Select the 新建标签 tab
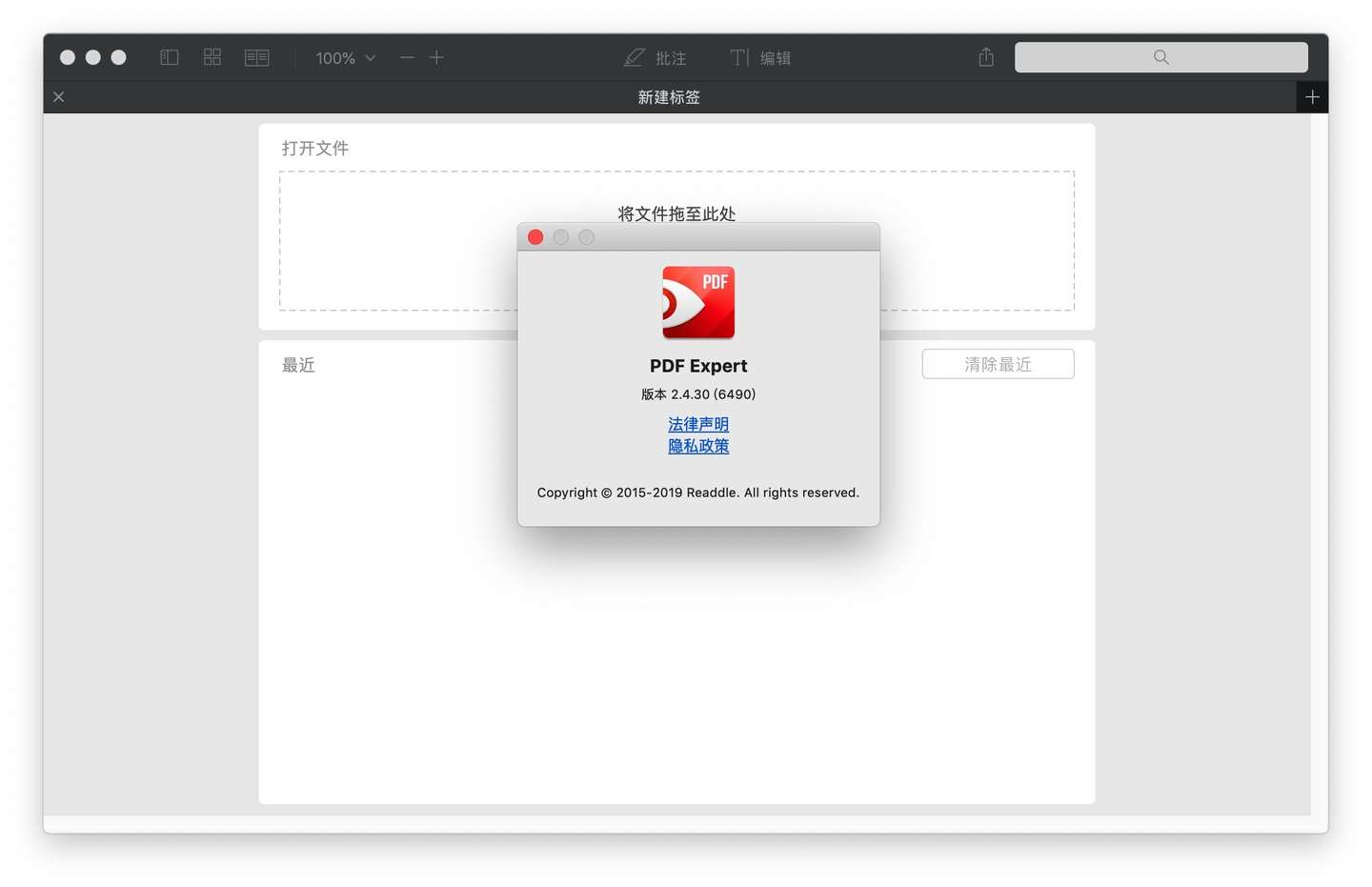The image size is (1372, 887). pos(669,97)
